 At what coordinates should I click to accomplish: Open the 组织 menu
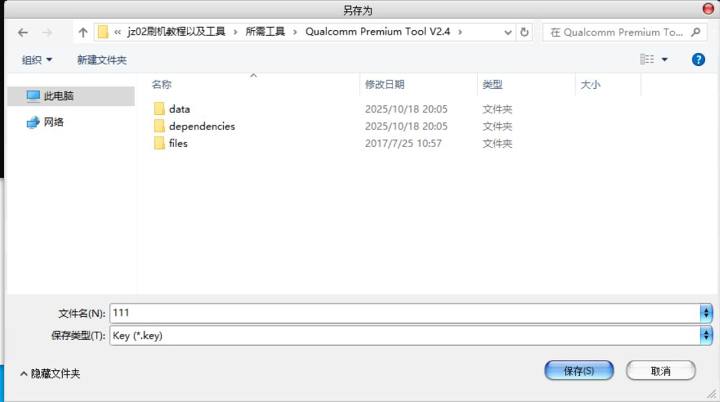37,60
